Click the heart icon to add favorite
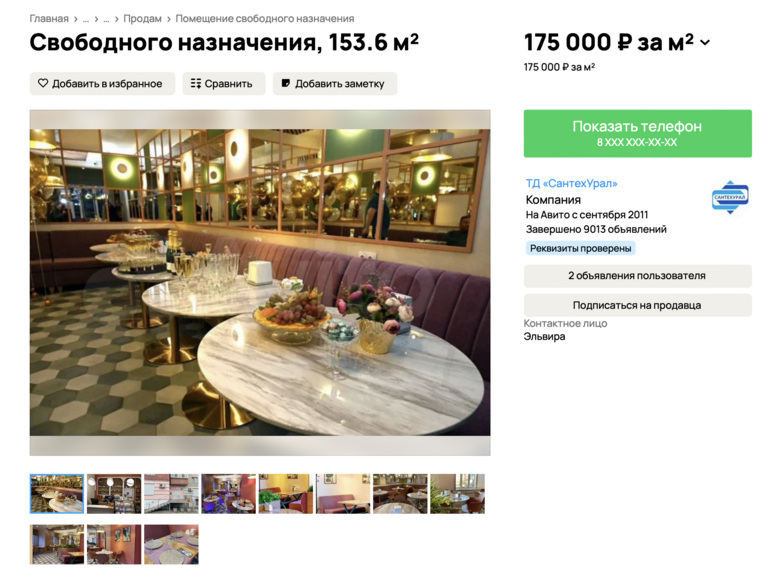This screenshot has height=572, width=760. point(43,83)
